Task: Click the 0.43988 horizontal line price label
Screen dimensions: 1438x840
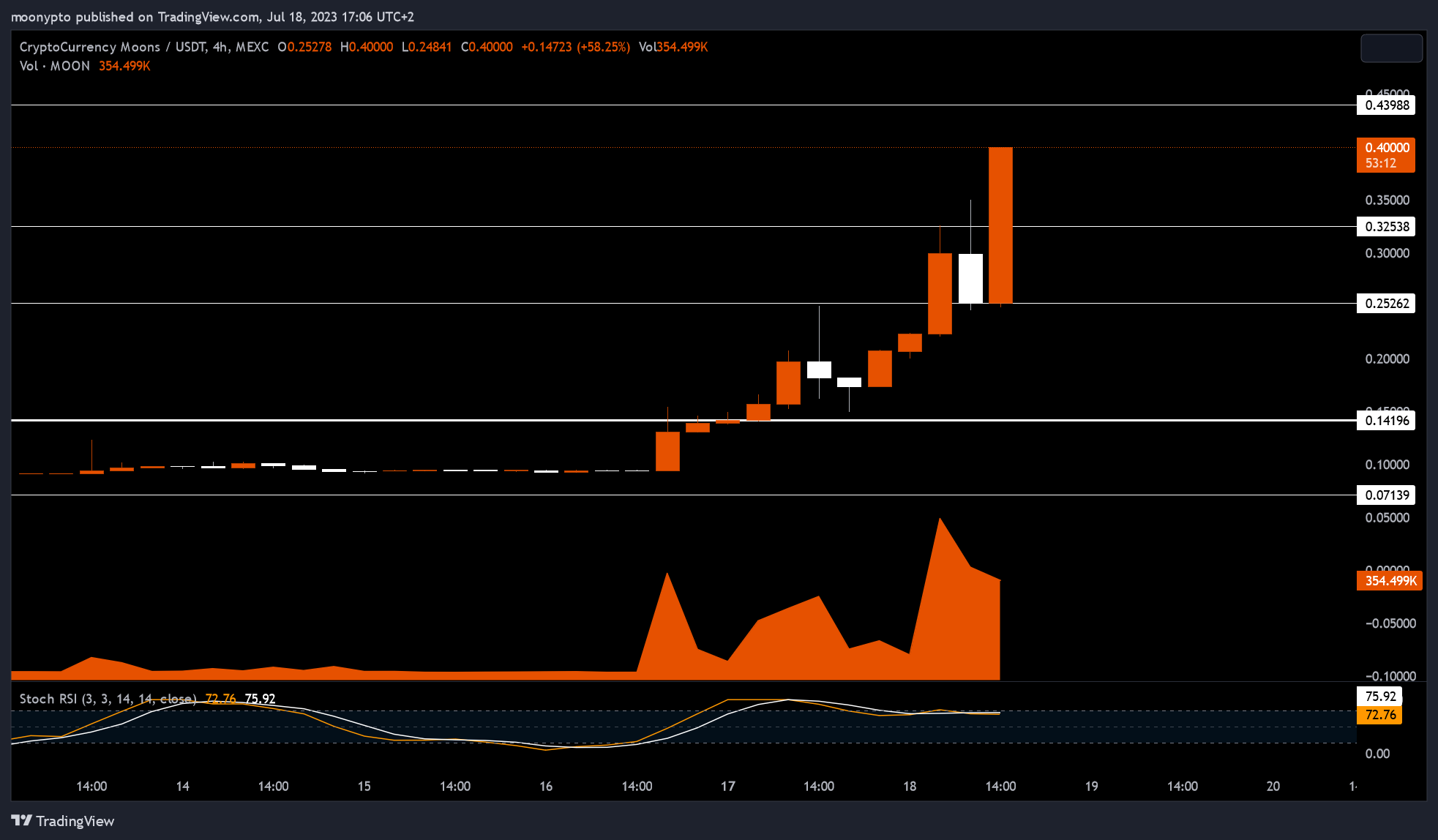Action: 1386,105
